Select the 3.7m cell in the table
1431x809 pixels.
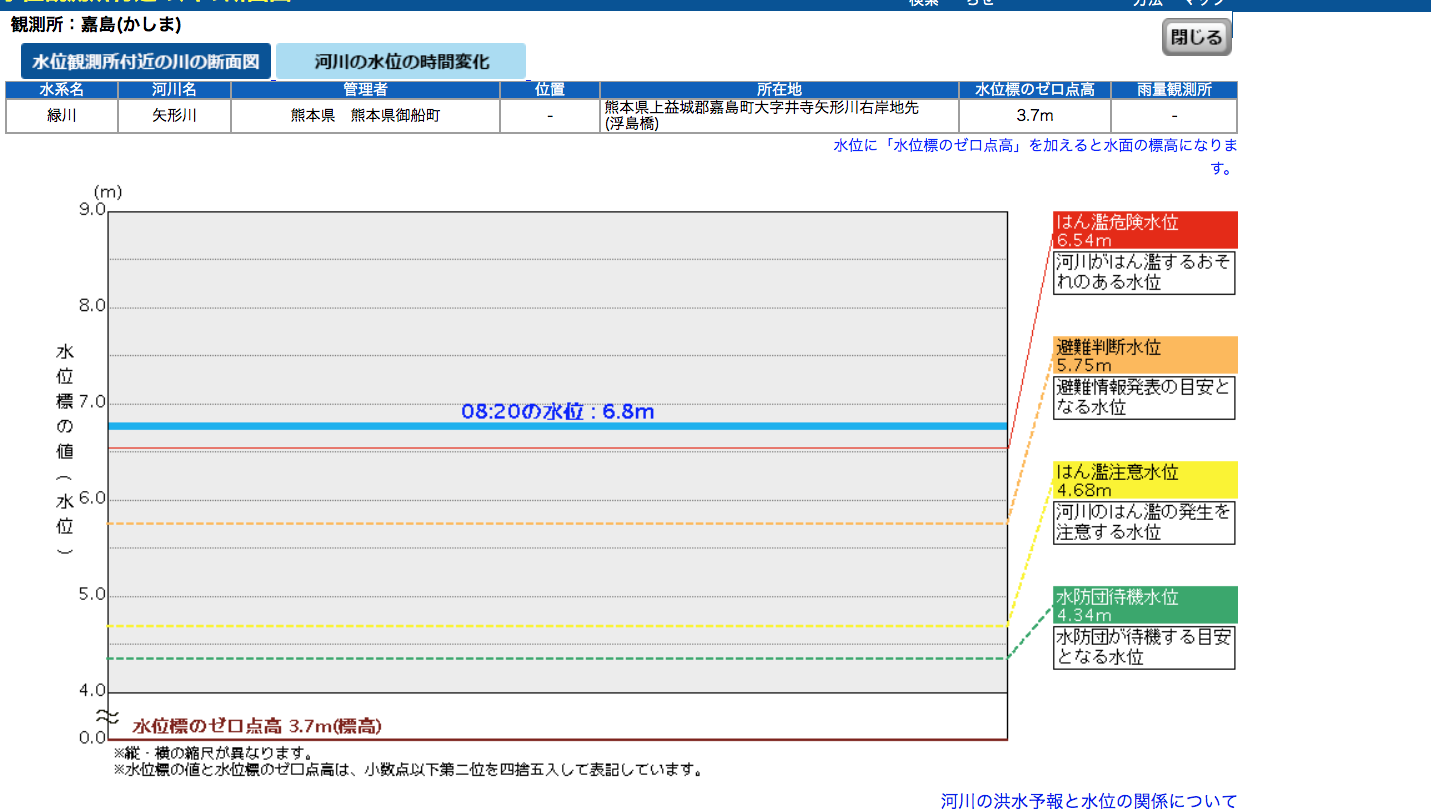(1034, 116)
